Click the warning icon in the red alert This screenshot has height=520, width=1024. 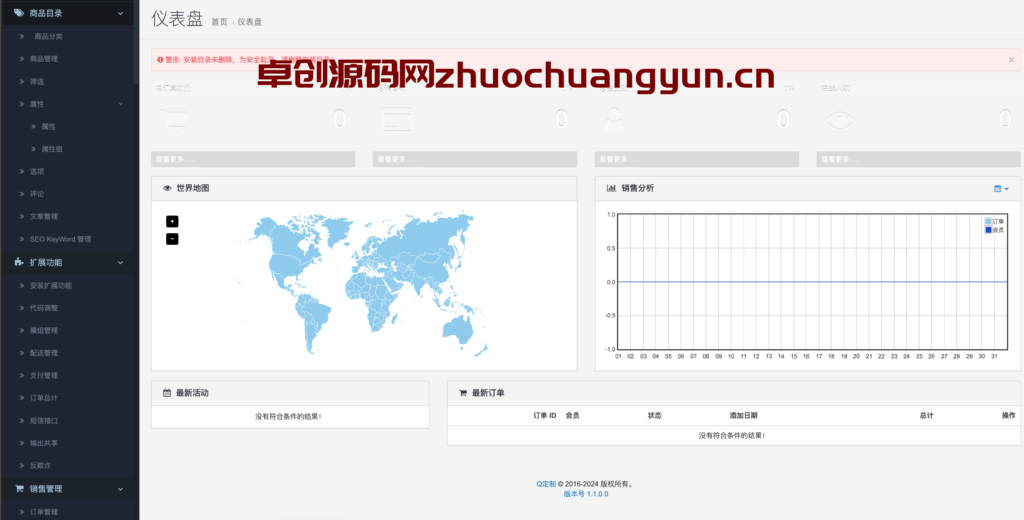pyautogui.click(x=160, y=59)
